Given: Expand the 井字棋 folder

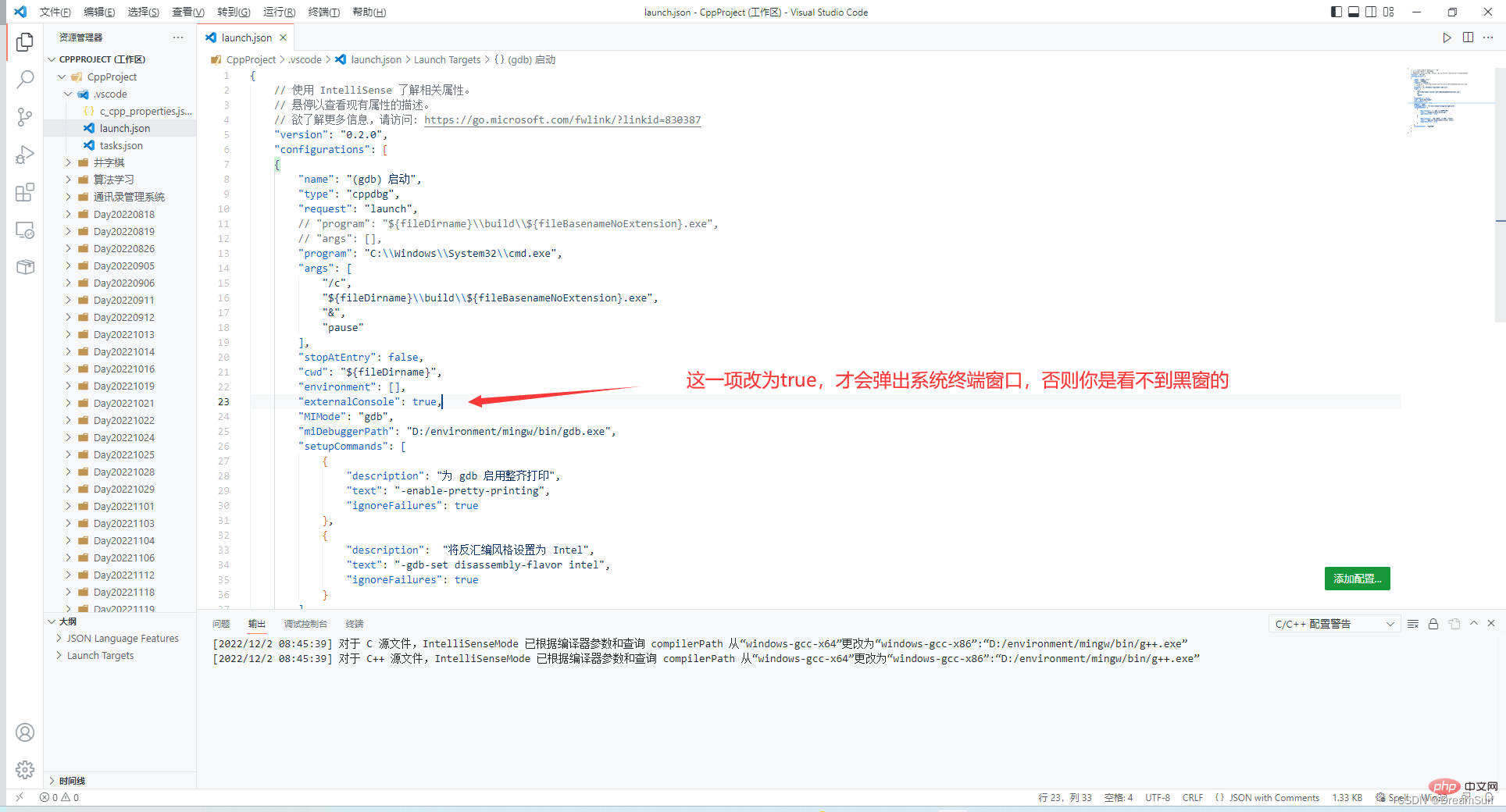Looking at the screenshot, I should [109, 162].
